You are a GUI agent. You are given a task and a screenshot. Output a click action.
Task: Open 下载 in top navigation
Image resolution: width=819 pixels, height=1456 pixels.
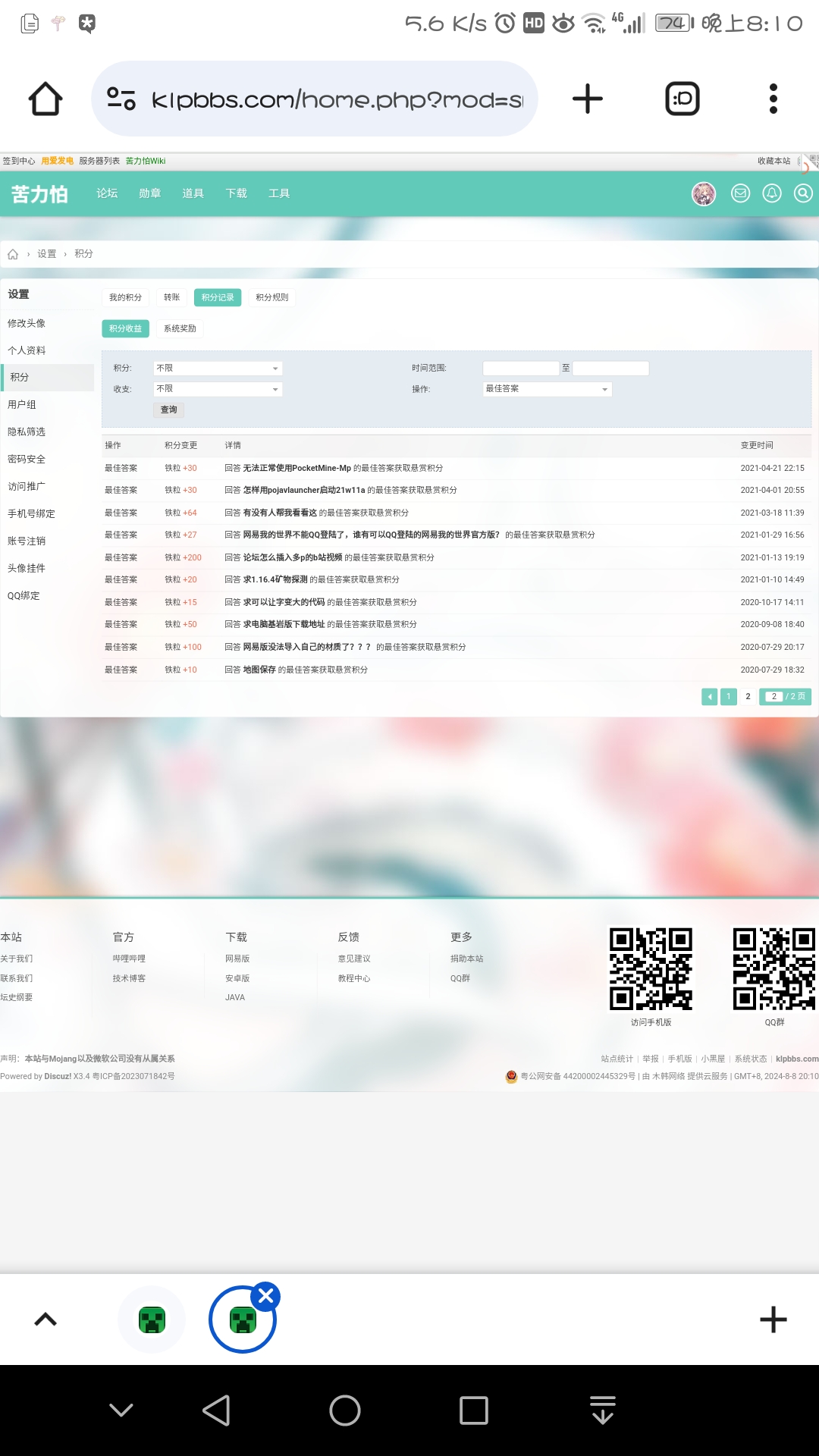[x=236, y=193]
